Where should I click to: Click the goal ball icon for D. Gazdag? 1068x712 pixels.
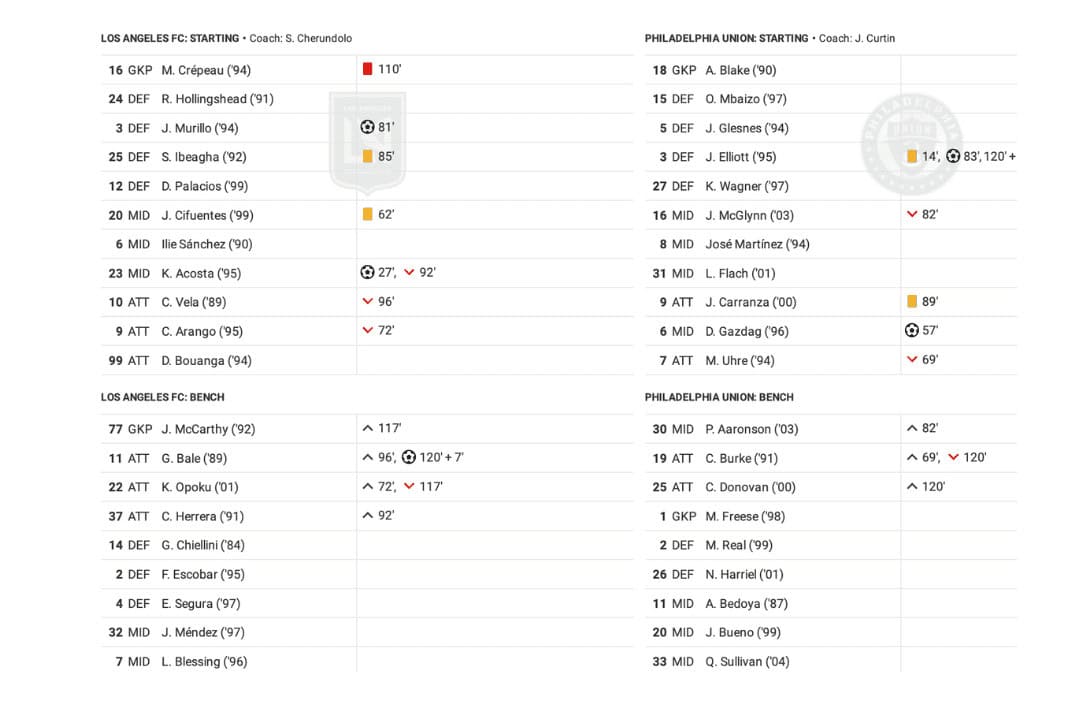click(911, 330)
